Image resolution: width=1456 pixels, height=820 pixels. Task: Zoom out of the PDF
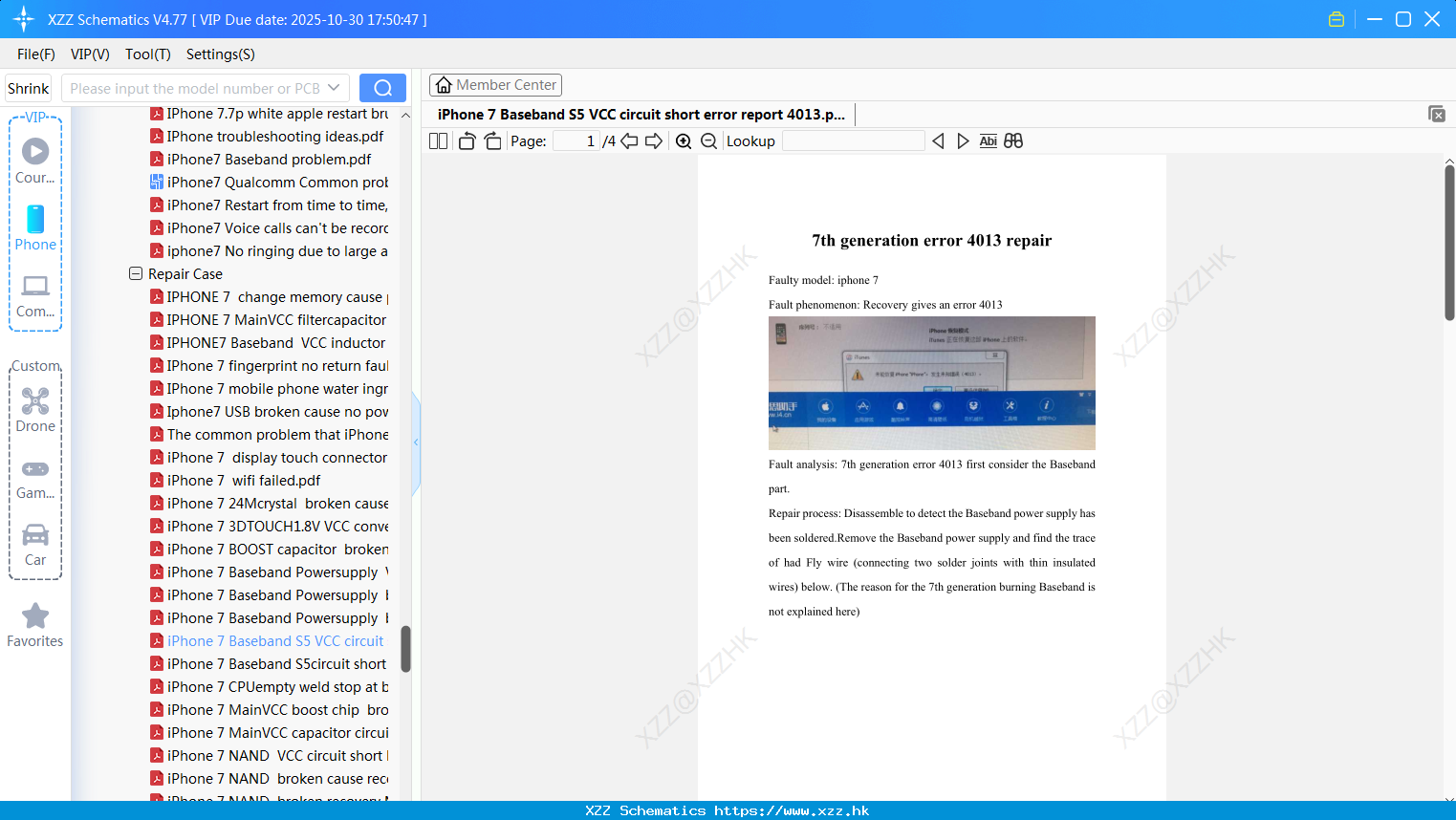pyautogui.click(x=708, y=140)
